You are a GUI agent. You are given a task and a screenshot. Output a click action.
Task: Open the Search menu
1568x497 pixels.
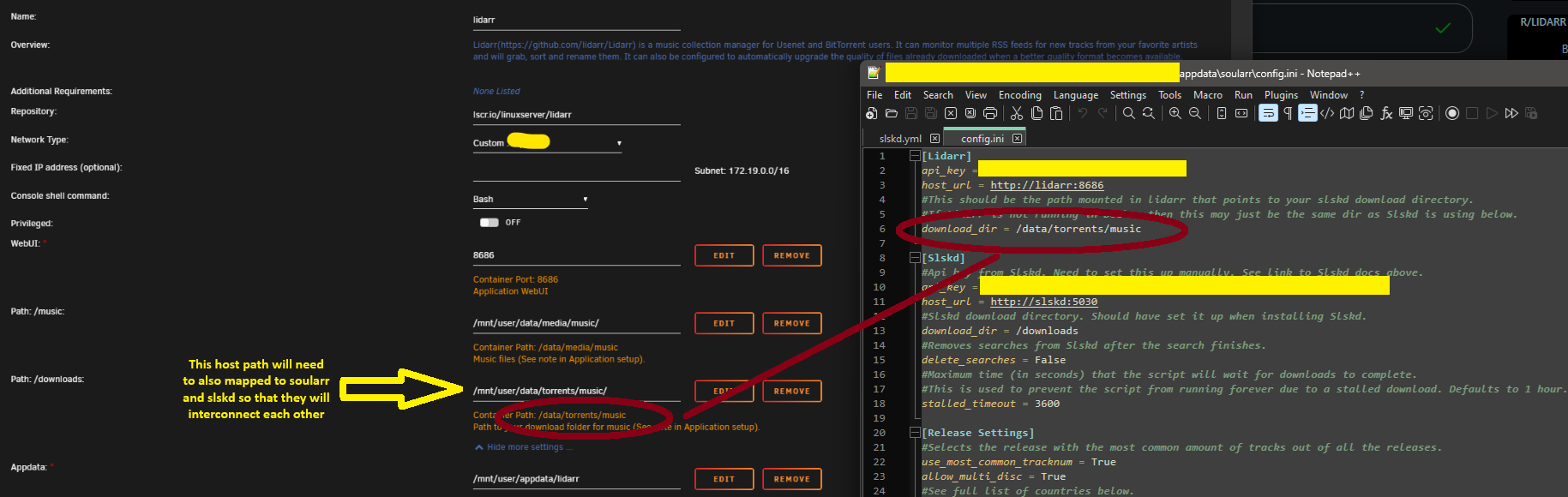pyautogui.click(x=938, y=95)
